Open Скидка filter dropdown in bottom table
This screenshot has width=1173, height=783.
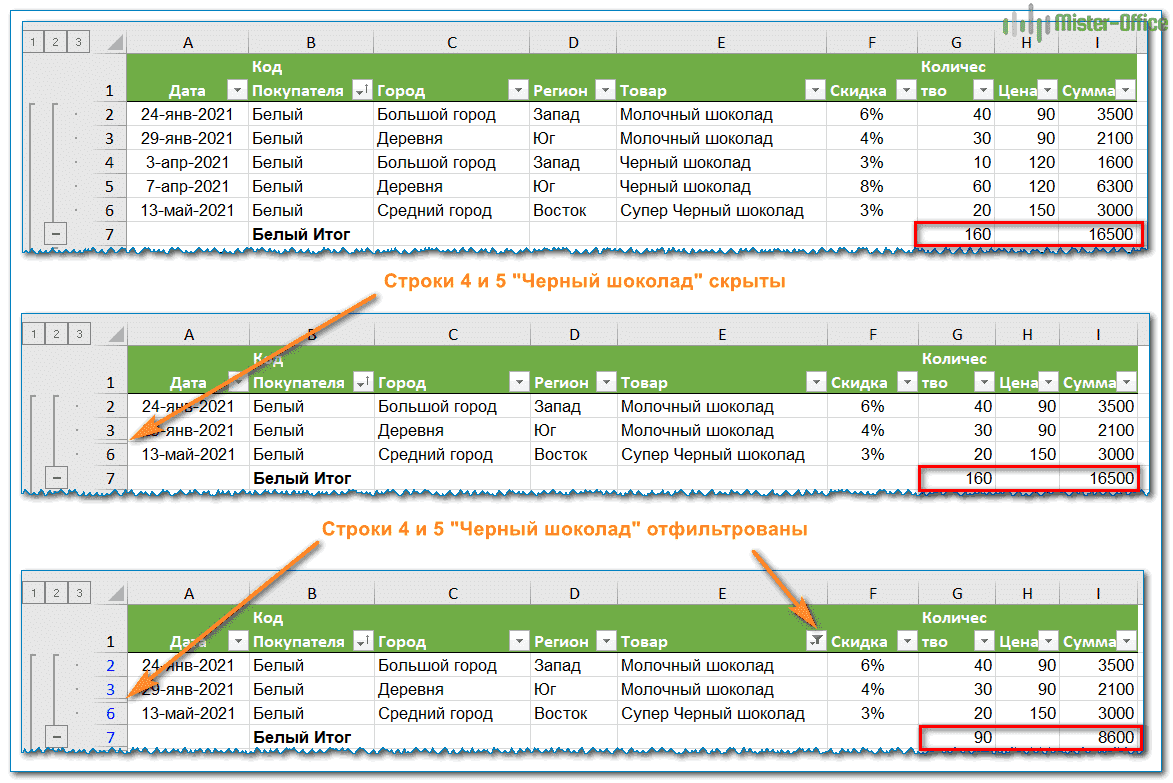tap(905, 642)
